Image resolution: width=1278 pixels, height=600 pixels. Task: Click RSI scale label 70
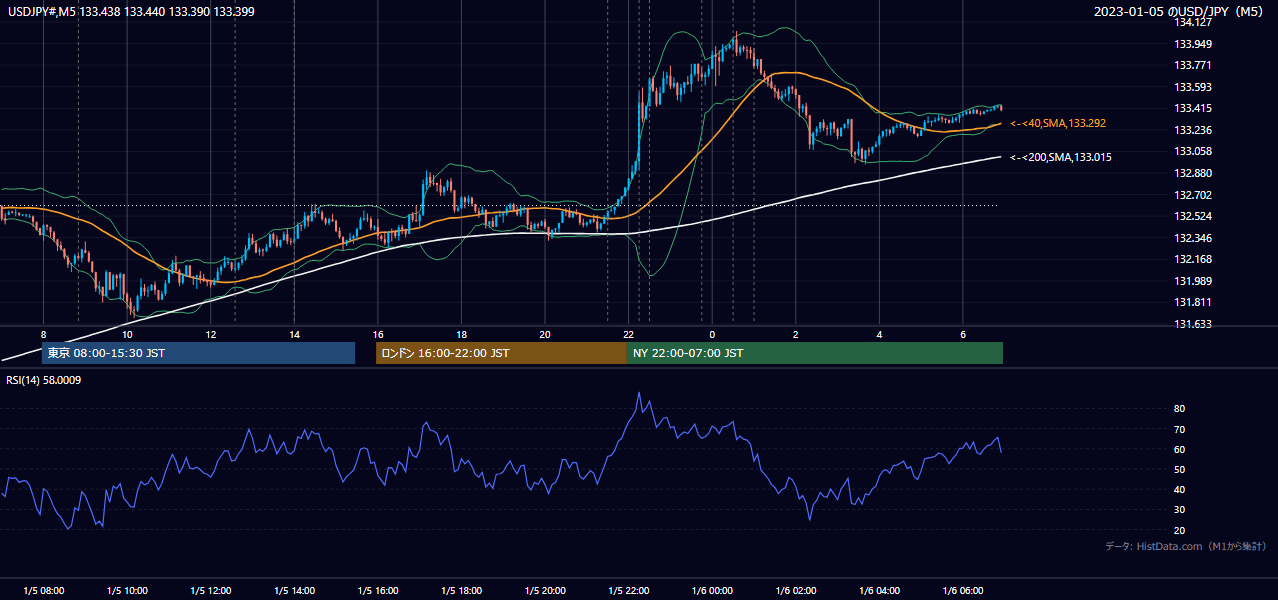click(1180, 429)
